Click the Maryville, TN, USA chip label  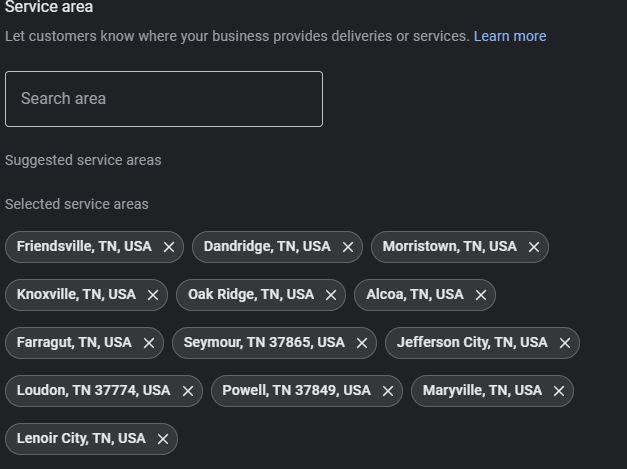coord(482,390)
